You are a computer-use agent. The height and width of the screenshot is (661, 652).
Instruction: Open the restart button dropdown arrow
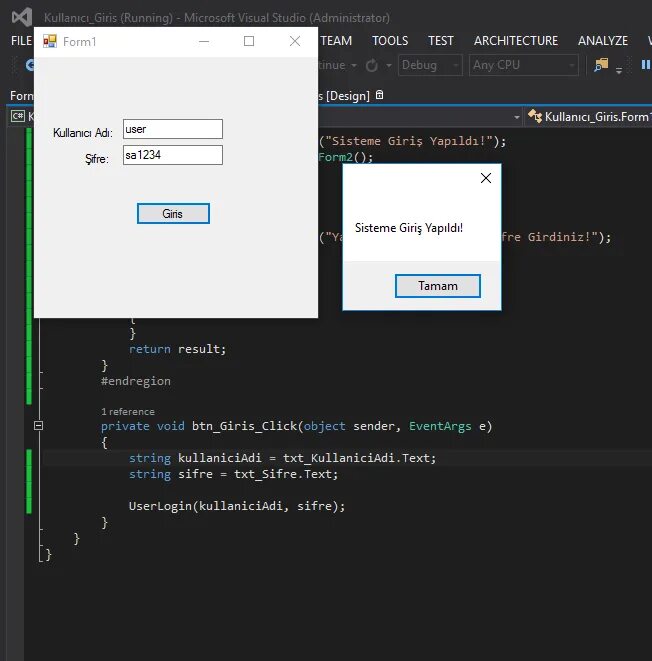click(389, 65)
